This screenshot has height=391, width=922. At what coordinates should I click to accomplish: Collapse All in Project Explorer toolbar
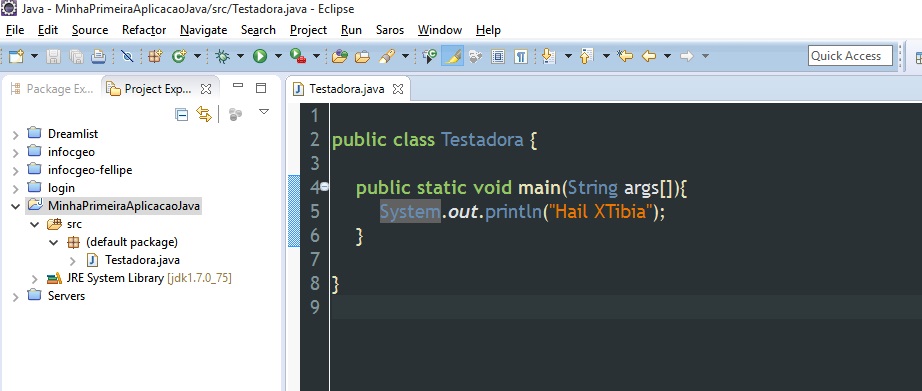click(x=182, y=114)
